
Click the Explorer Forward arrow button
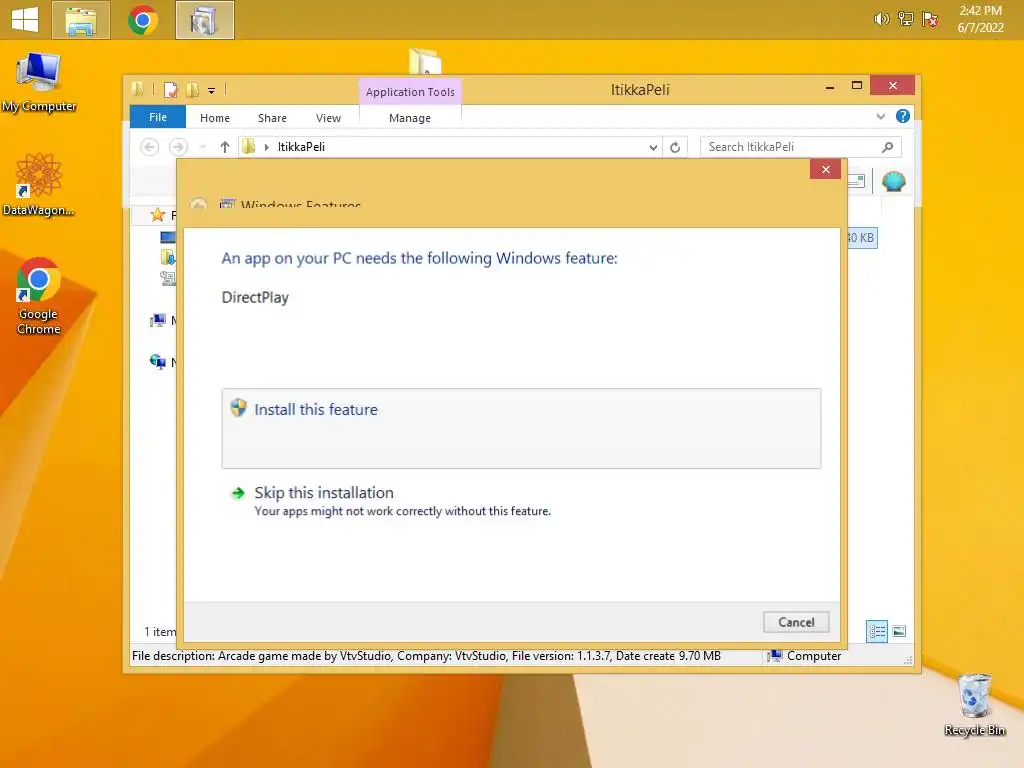178,147
